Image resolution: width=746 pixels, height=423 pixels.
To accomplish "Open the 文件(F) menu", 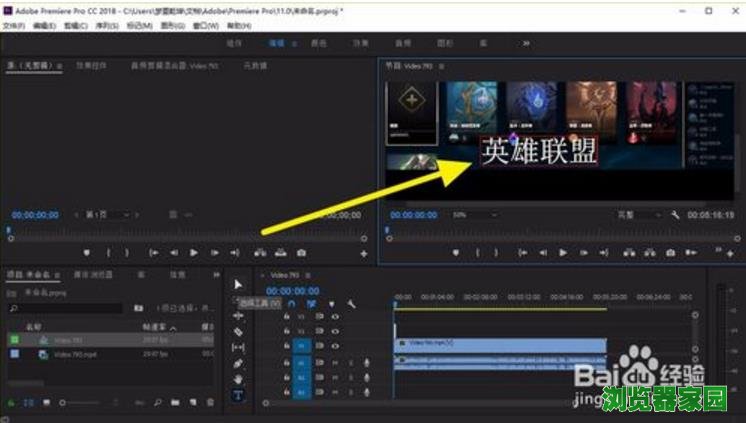I will point(14,25).
